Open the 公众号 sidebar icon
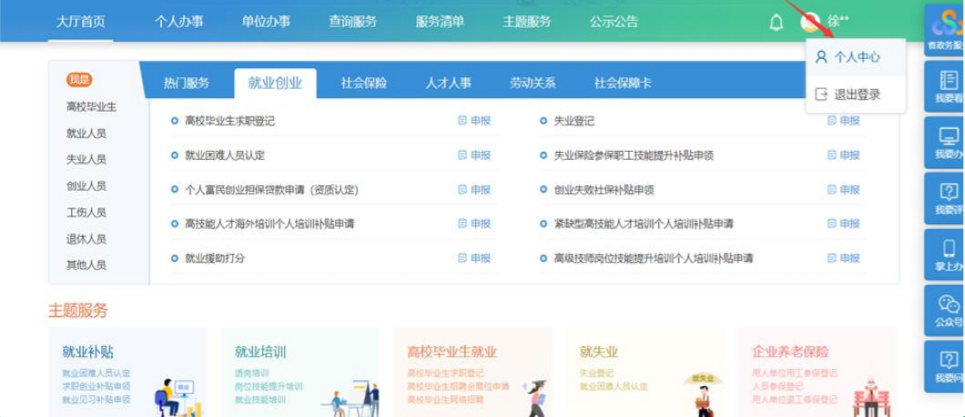The width and height of the screenshot is (965, 417). (945, 309)
